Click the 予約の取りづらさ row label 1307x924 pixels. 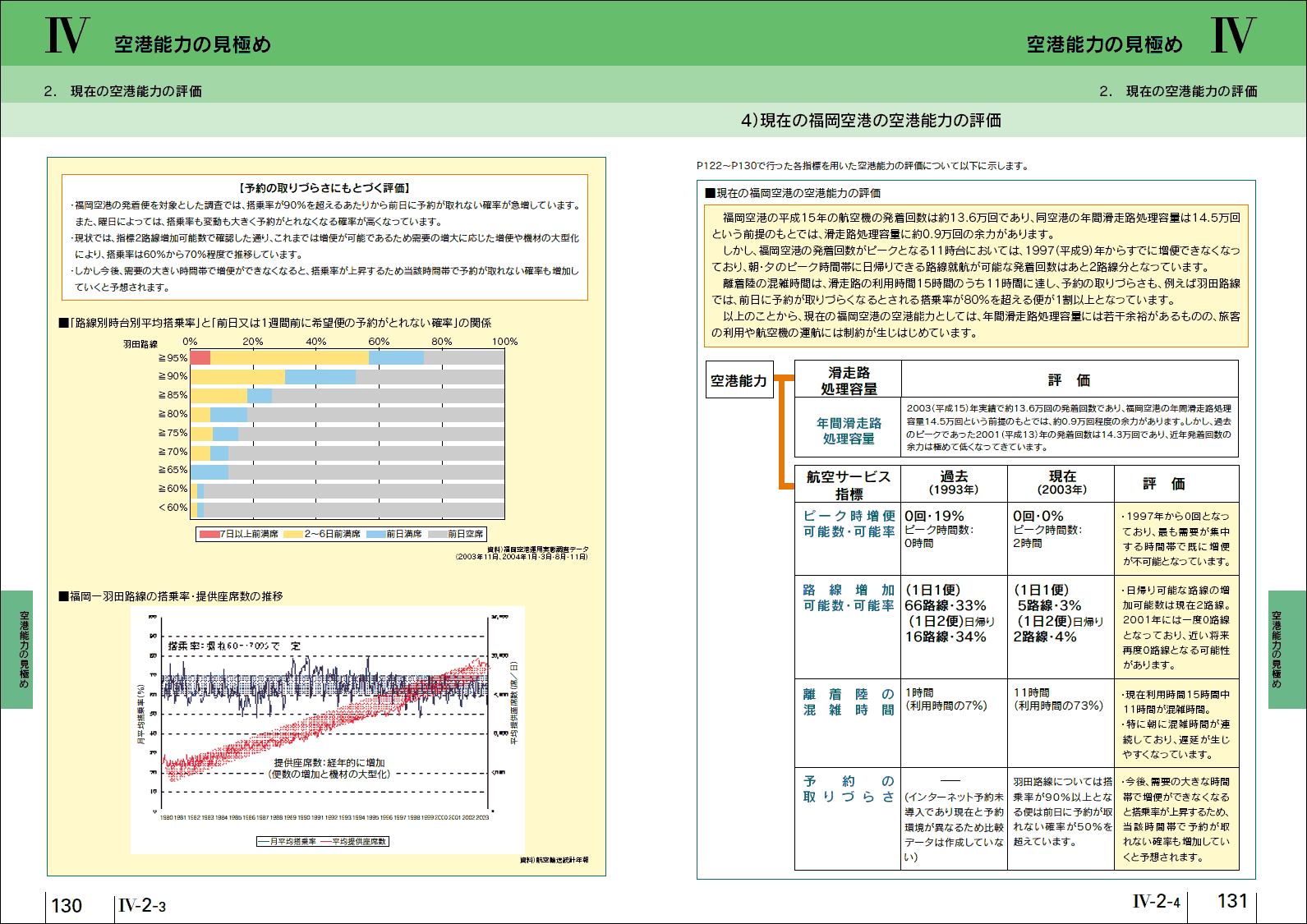coord(849,789)
